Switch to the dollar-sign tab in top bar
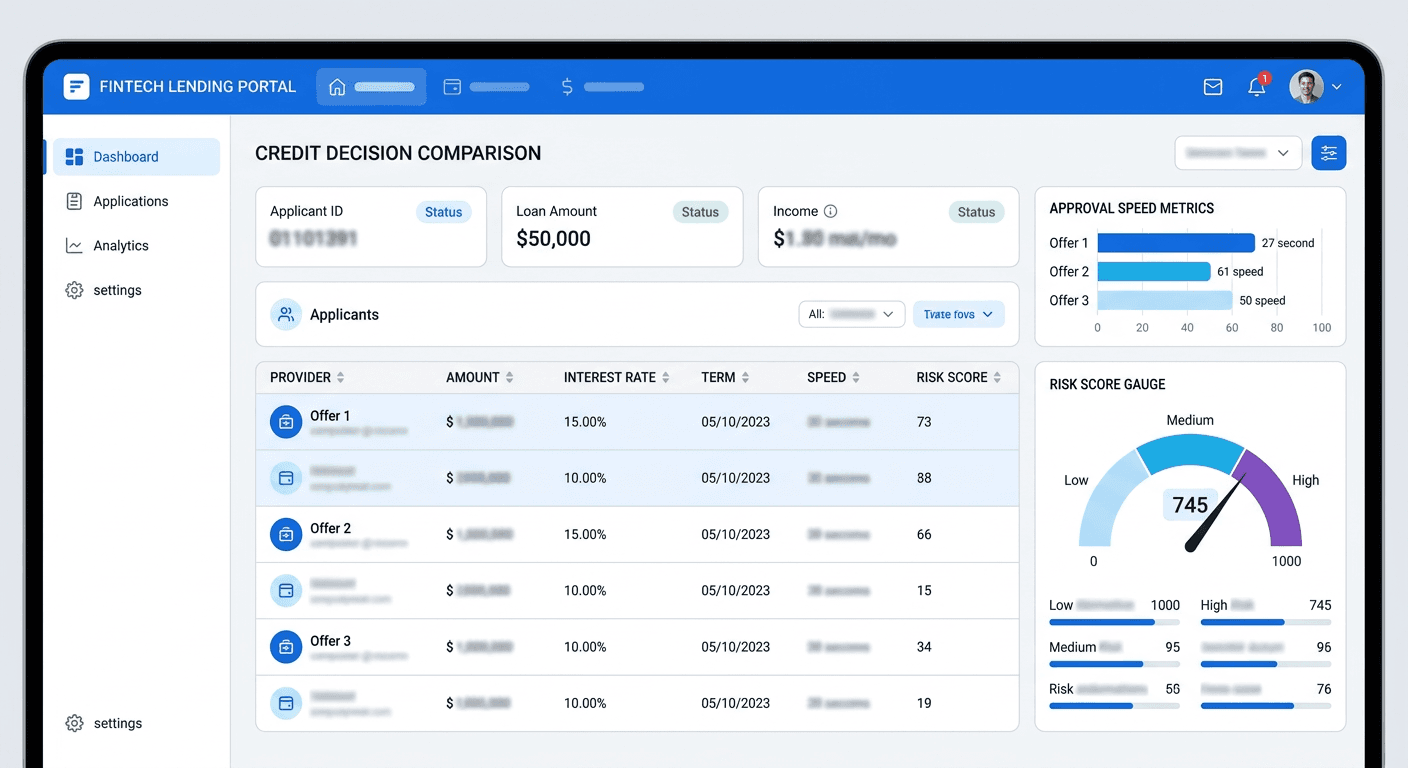Image resolution: width=1408 pixels, height=768 pixels. [601, 87]
